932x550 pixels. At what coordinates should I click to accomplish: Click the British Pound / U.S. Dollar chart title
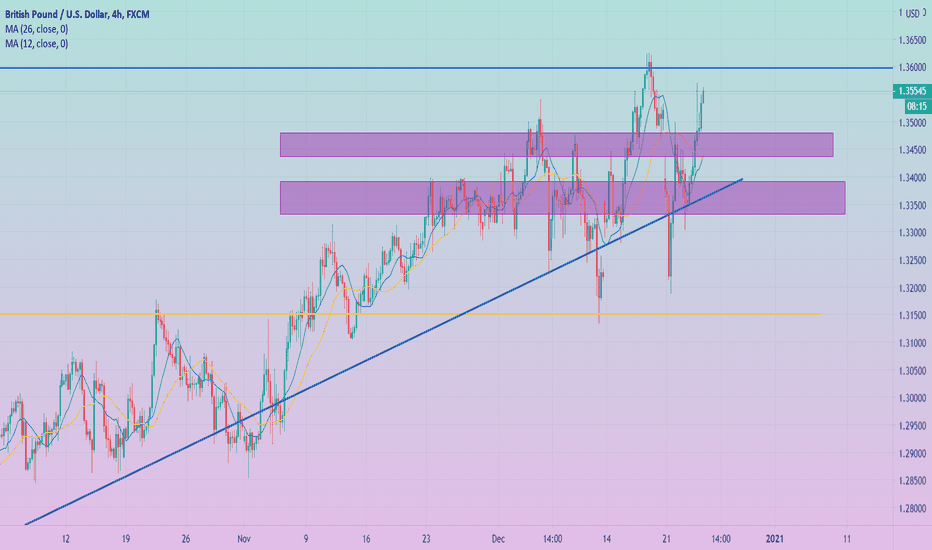77,14
